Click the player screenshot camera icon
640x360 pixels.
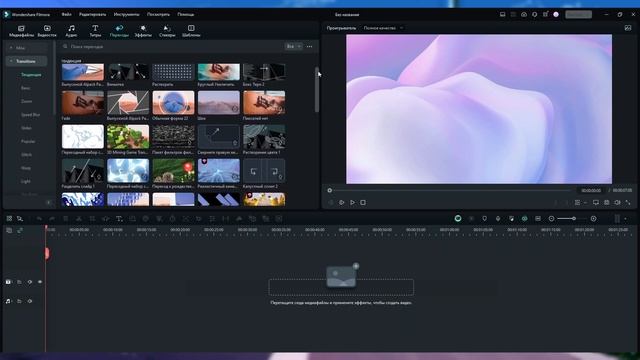[607, 202]
